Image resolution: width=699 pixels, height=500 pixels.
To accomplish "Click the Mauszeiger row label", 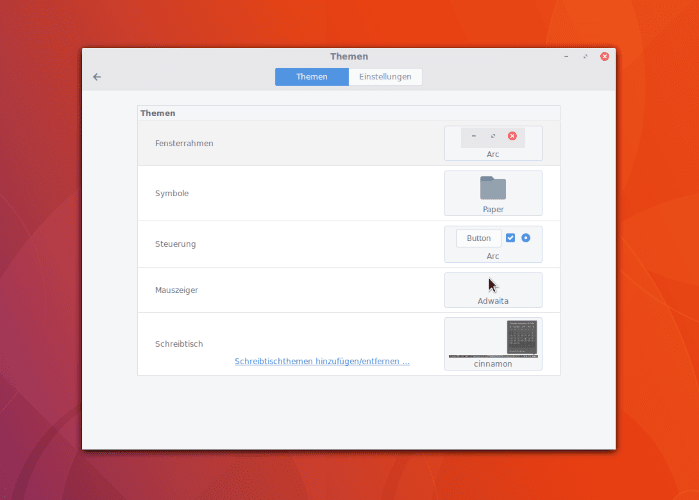I will click(x=177, y=290).
